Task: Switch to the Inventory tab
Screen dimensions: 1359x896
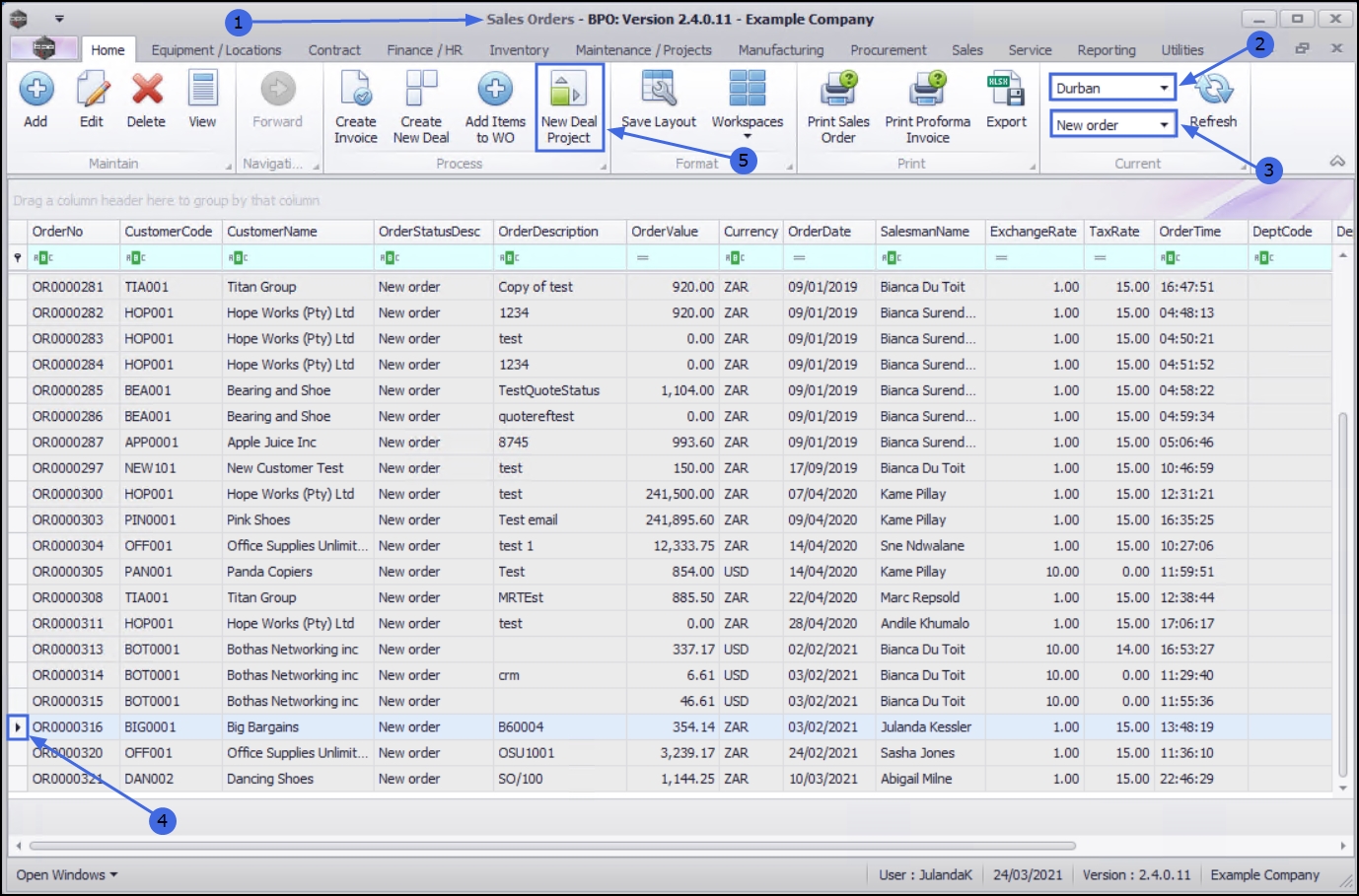Action: 519,49
